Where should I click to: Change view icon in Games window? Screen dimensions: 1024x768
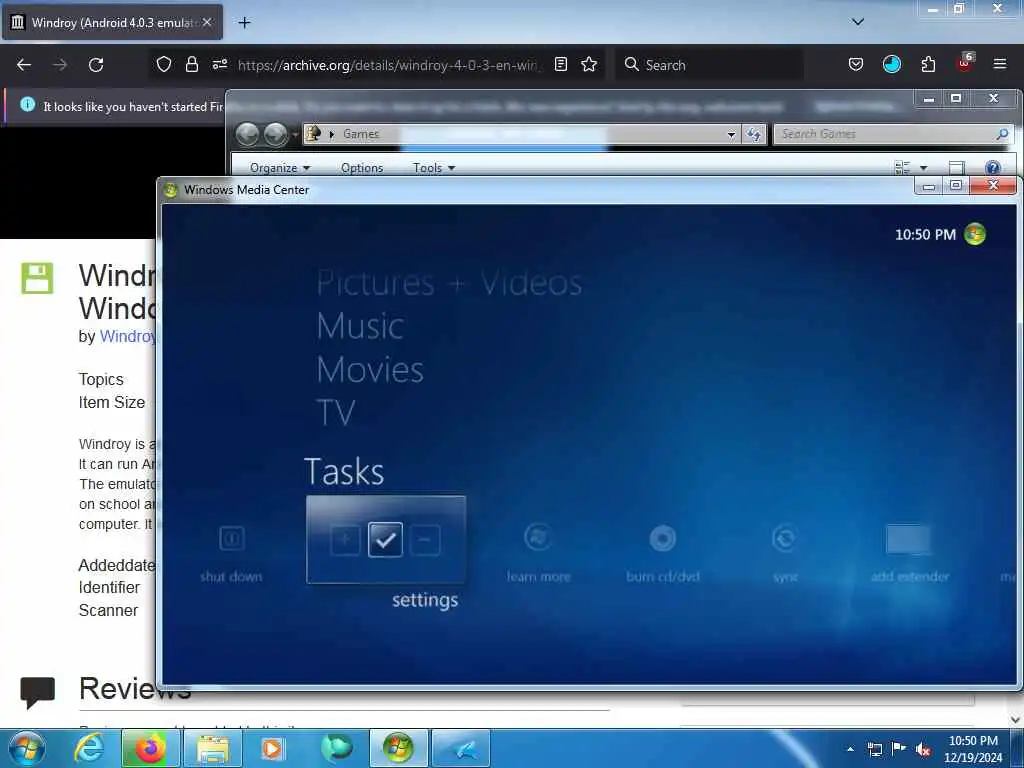pos(903,168)
